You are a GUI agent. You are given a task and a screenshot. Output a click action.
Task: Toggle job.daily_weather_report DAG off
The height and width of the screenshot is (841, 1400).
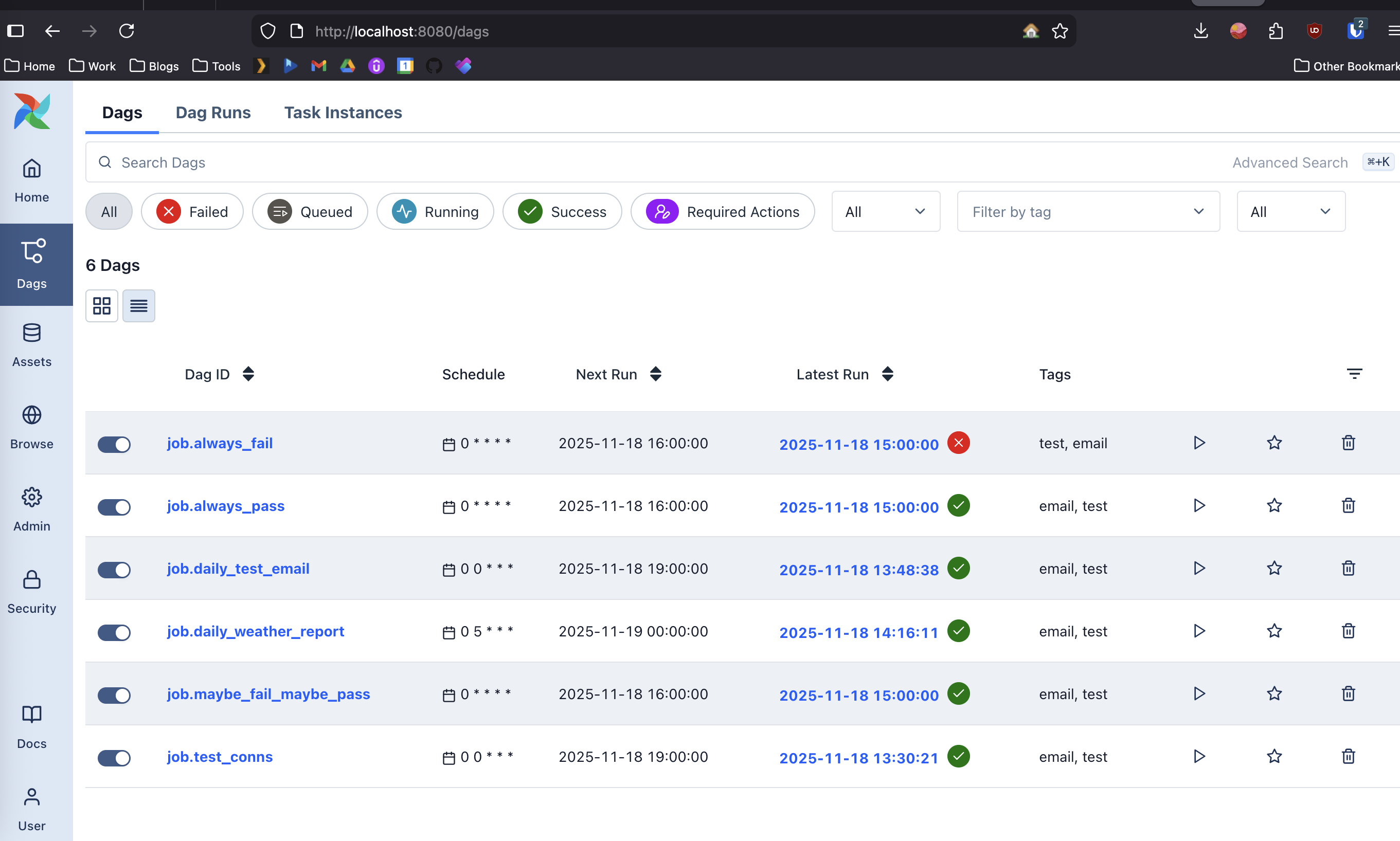[114, 632]
